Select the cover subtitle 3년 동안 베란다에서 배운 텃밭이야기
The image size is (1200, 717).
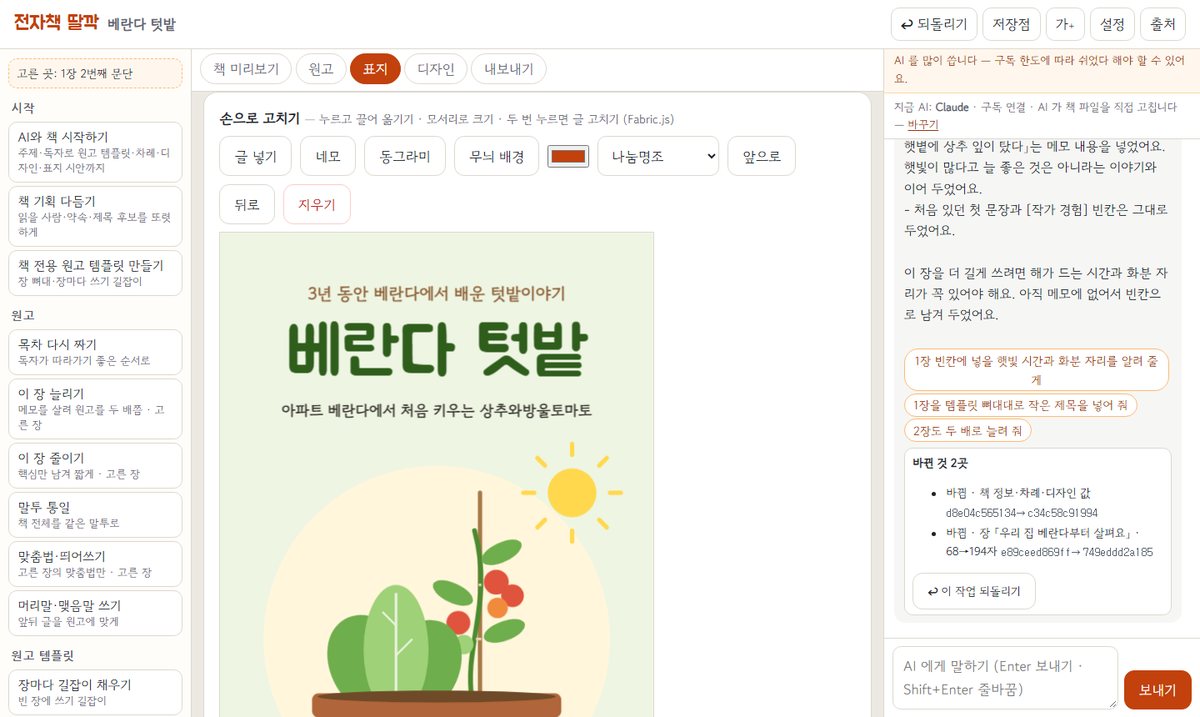pyautogui.click(x=437, y=294)
